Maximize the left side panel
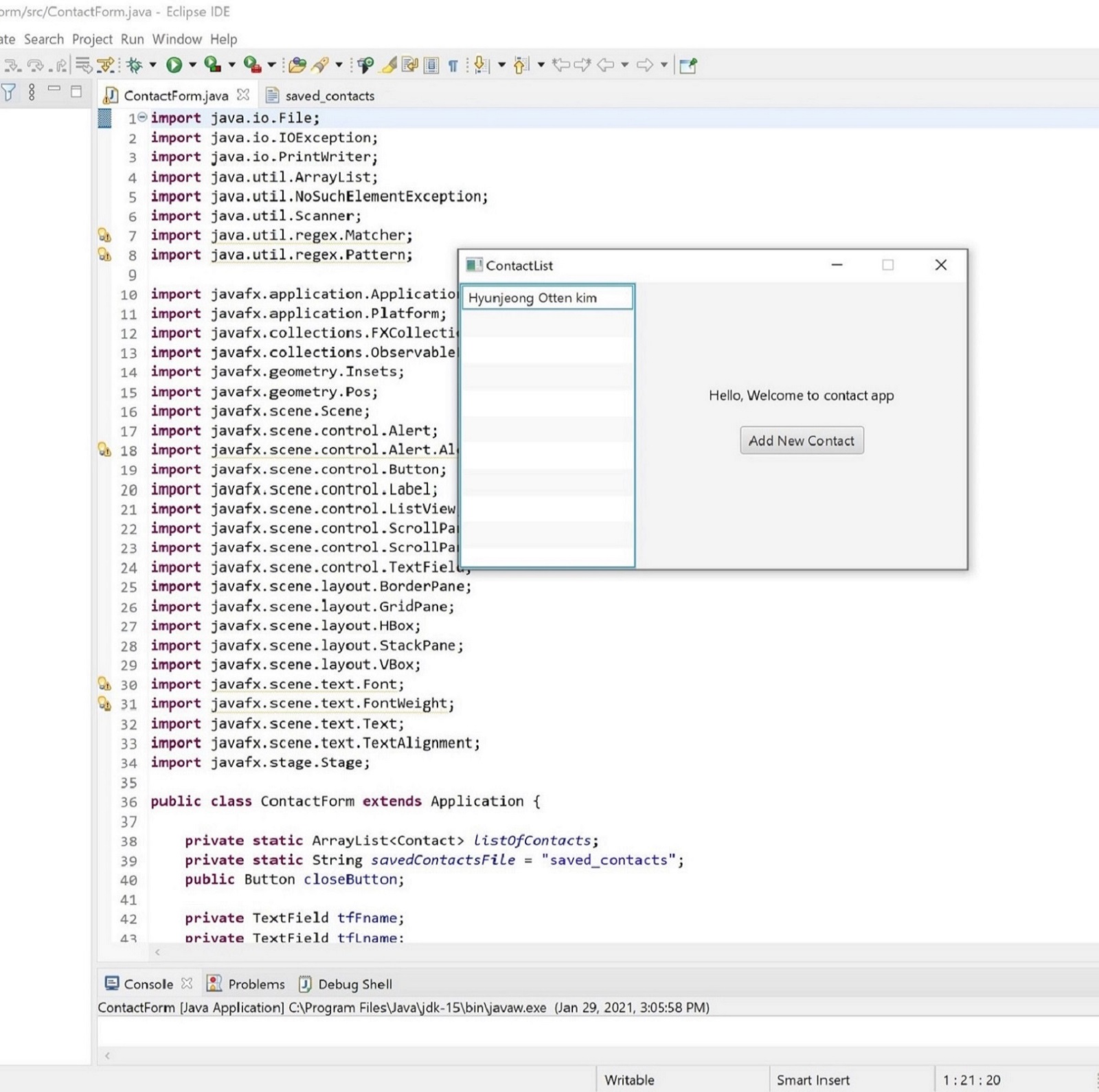Screen dimensions: 1099x1092 [x=76, y=91]
